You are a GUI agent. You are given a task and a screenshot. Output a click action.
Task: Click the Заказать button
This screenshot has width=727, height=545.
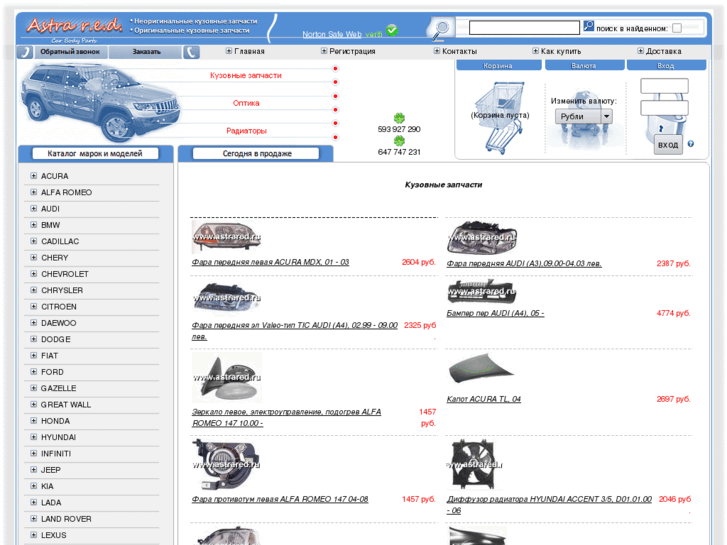[146, 51]
